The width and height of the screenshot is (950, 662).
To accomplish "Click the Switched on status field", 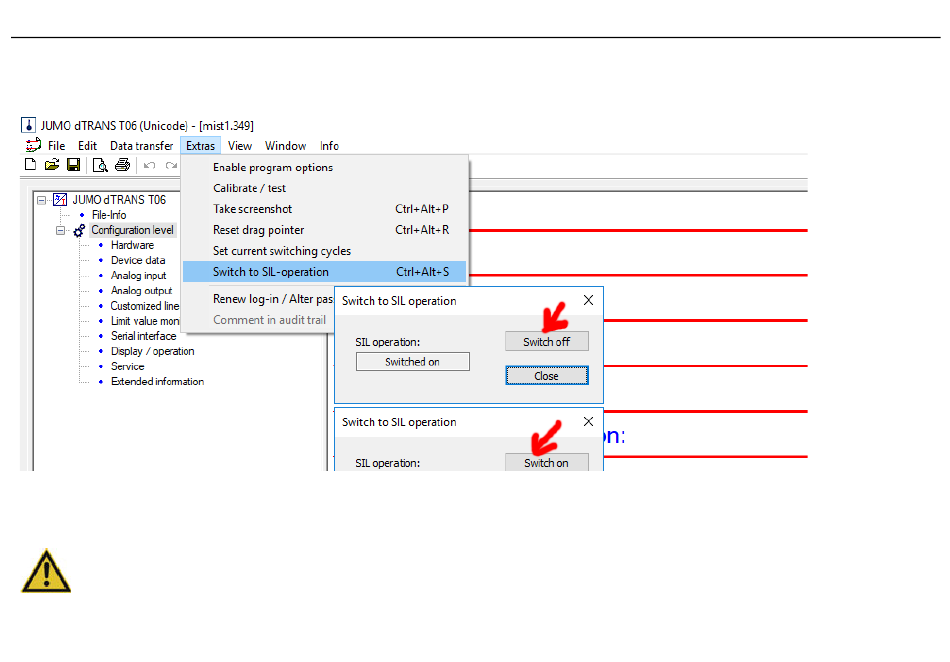I will pyautogui.click(x=413, y=362).
